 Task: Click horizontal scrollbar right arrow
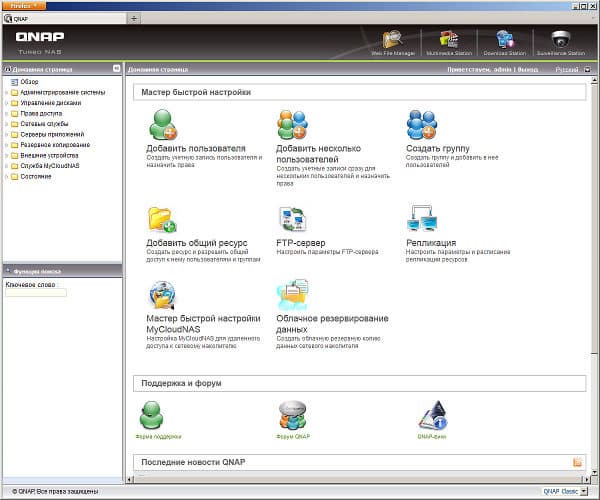pyautogui.click(x=587, y=479)
